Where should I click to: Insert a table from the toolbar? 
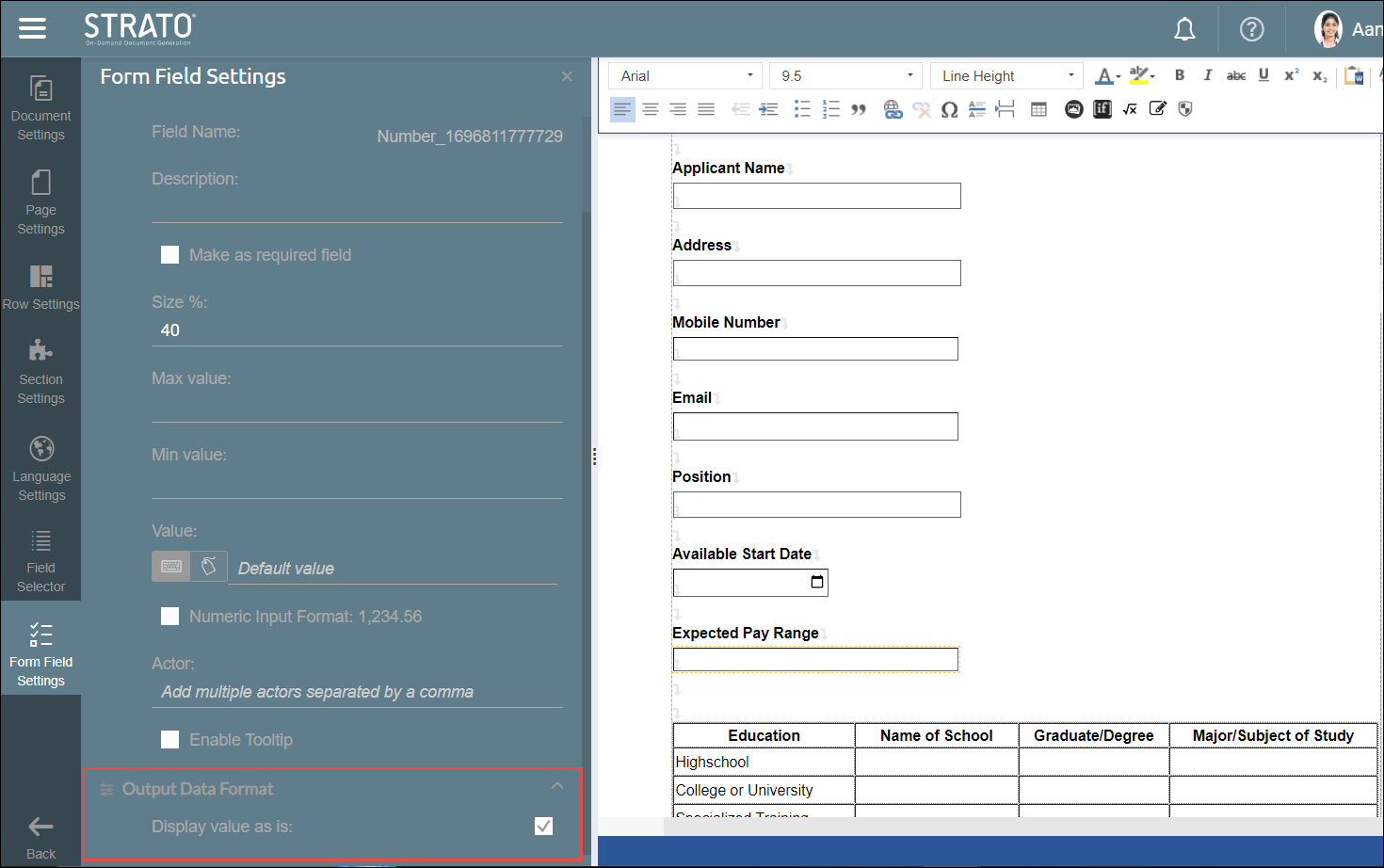pyautogui.click(x=1038, y=109)
